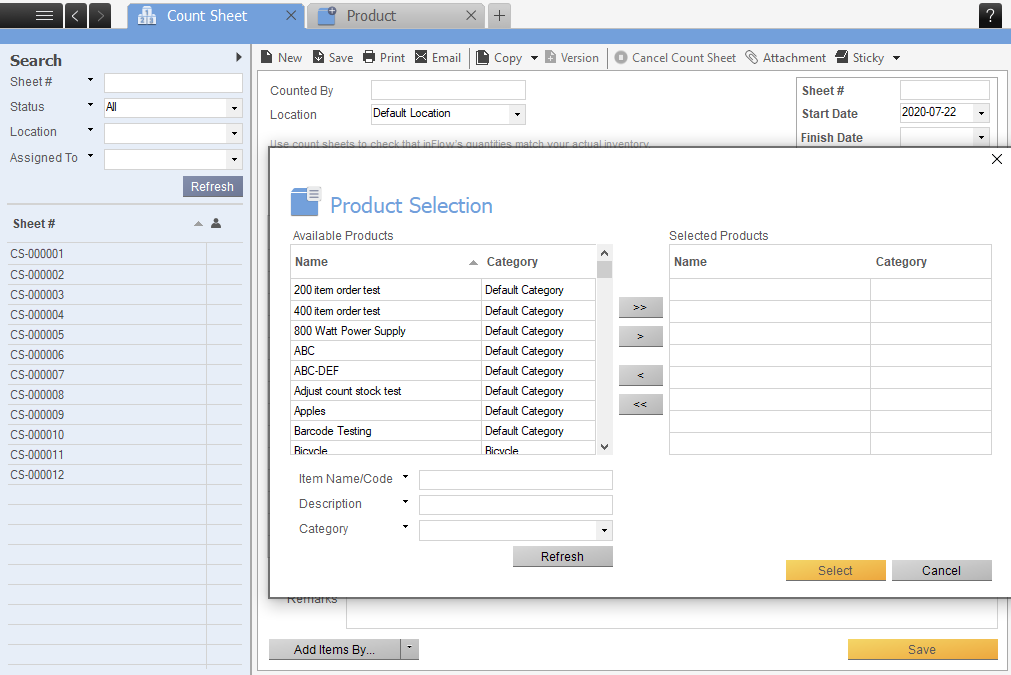The height and width of the screenshot is (675, 1011).
Task: Open the Attachment paperclip icon
Action: click(752, 58)
